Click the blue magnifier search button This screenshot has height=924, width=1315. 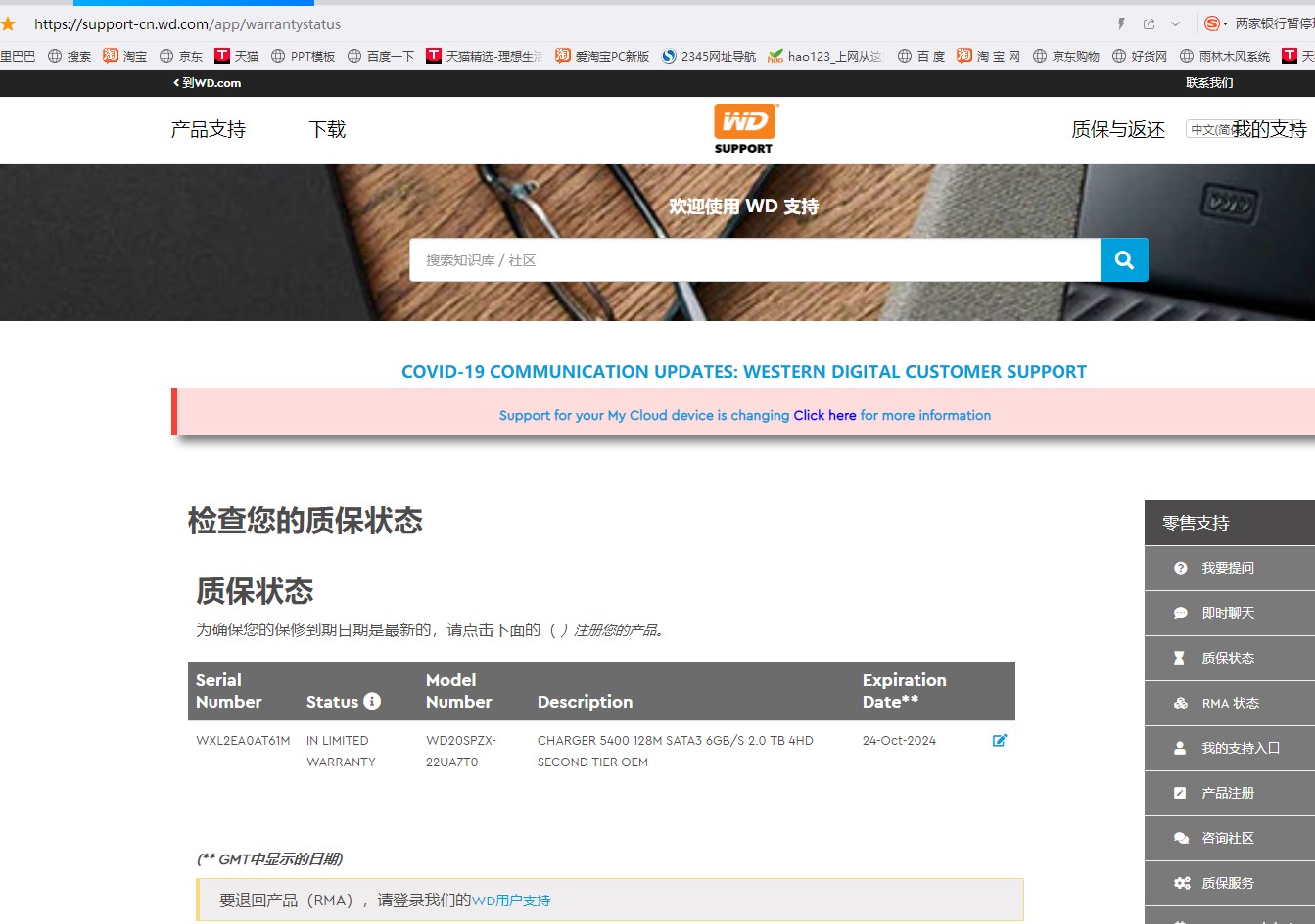point(1124,259)
